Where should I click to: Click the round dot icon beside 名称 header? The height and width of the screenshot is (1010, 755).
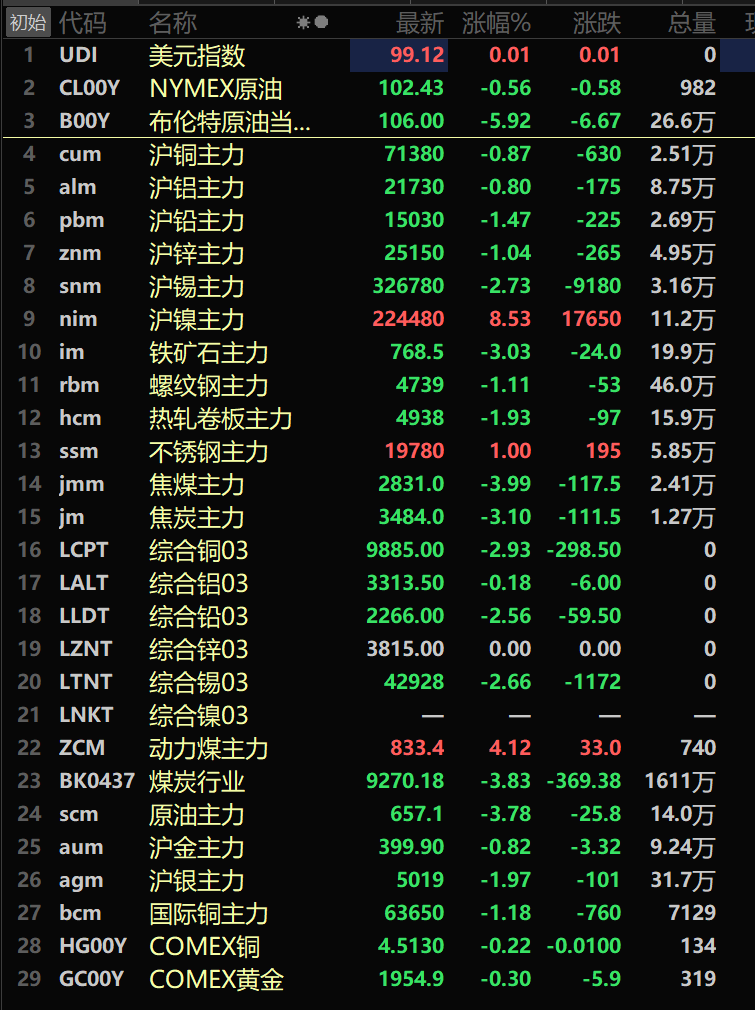point(321,23)
